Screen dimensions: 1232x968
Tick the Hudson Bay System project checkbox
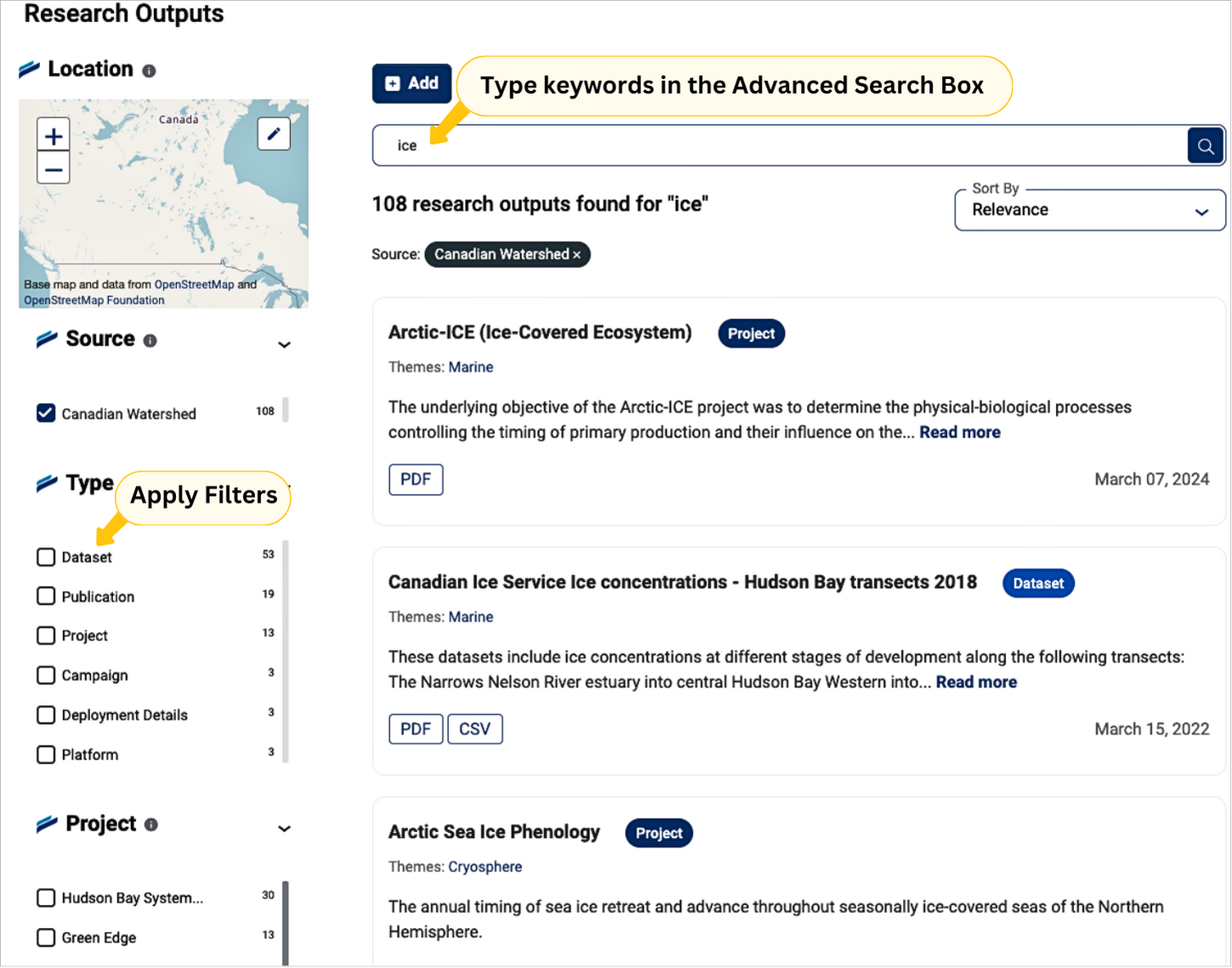point(46,898)
